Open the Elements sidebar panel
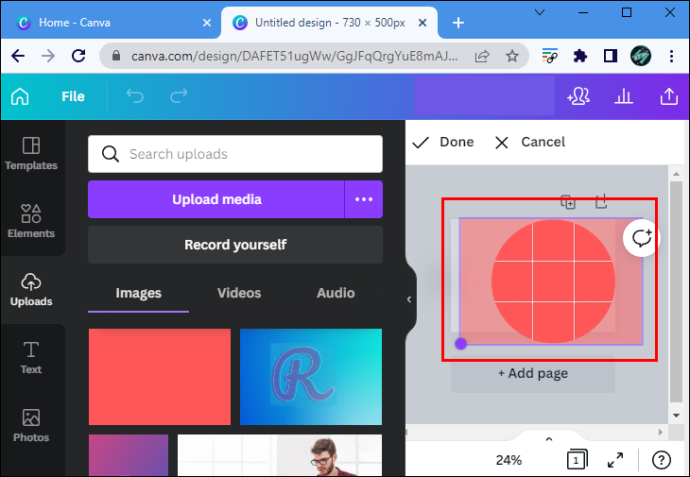The image size is (690, 477). click(31, 221)
